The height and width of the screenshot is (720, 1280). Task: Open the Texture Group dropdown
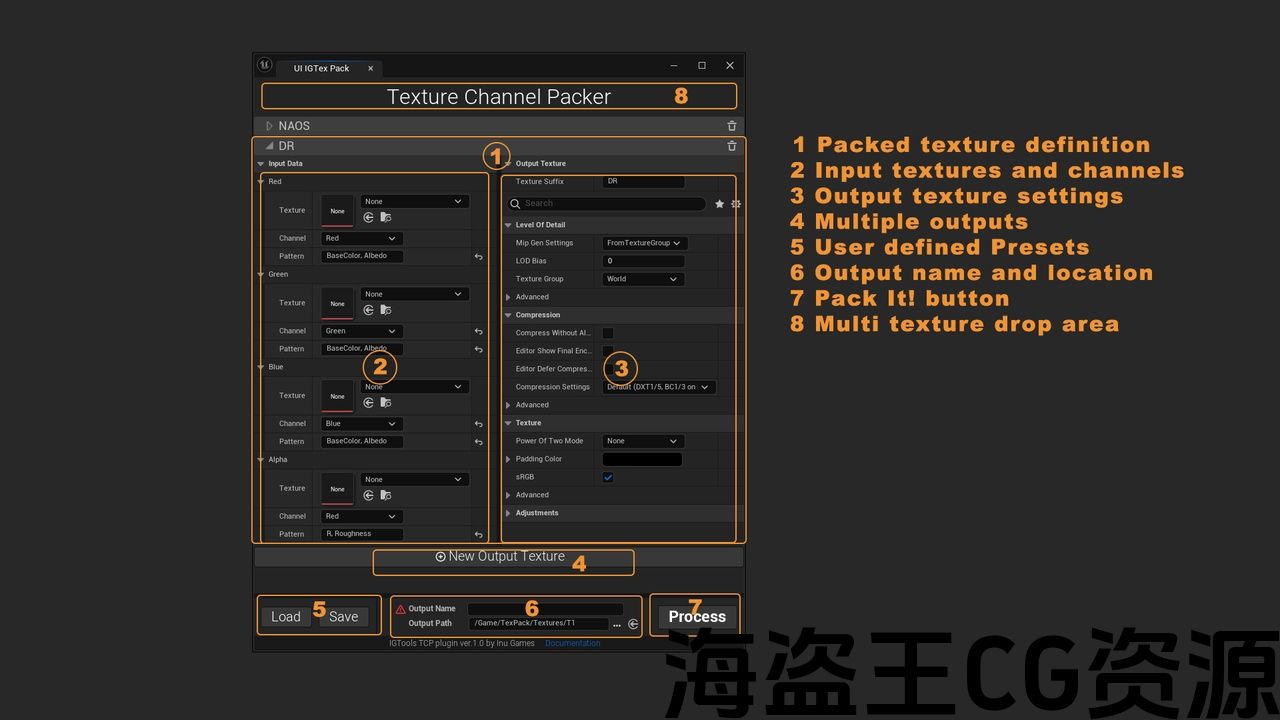644,279
